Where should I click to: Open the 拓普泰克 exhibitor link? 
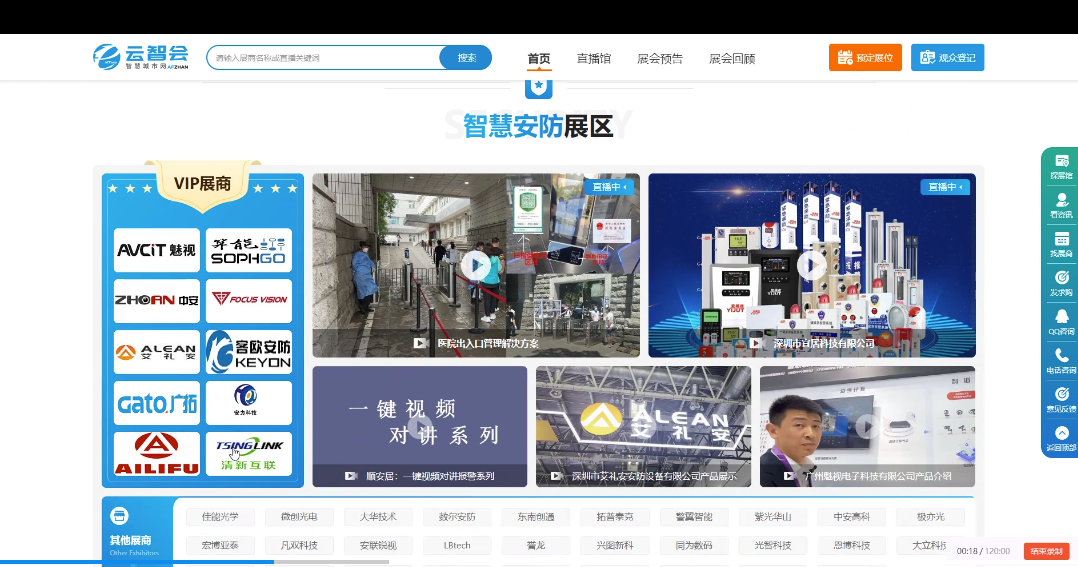[615, 517]
